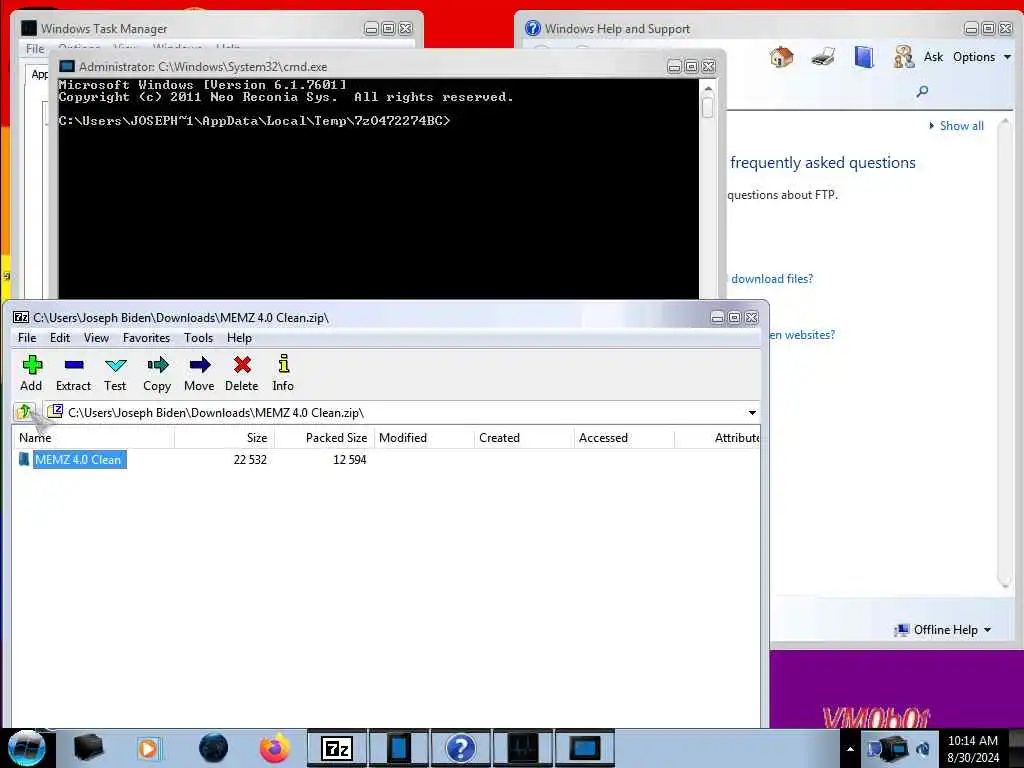
Task: Click the volume icon in system tray
Action: point(923,749)
